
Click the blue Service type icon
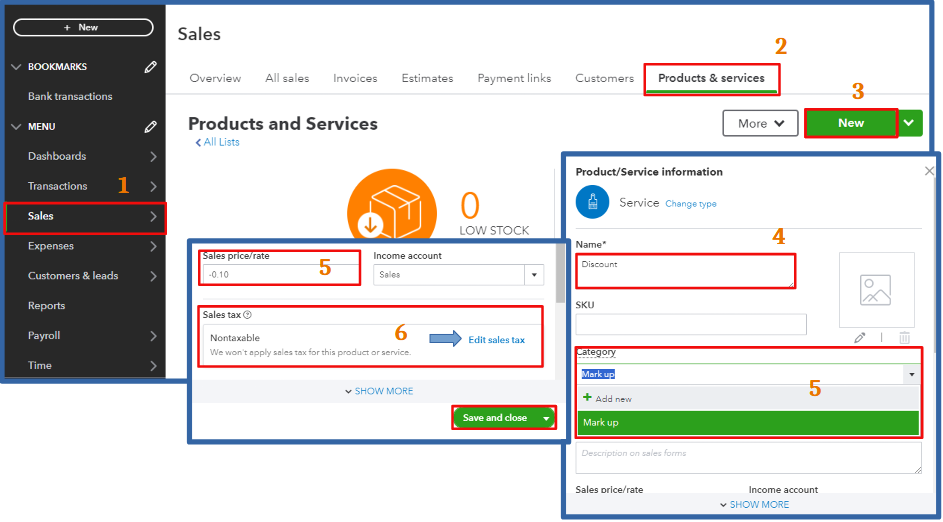click(x=592, y=202)
